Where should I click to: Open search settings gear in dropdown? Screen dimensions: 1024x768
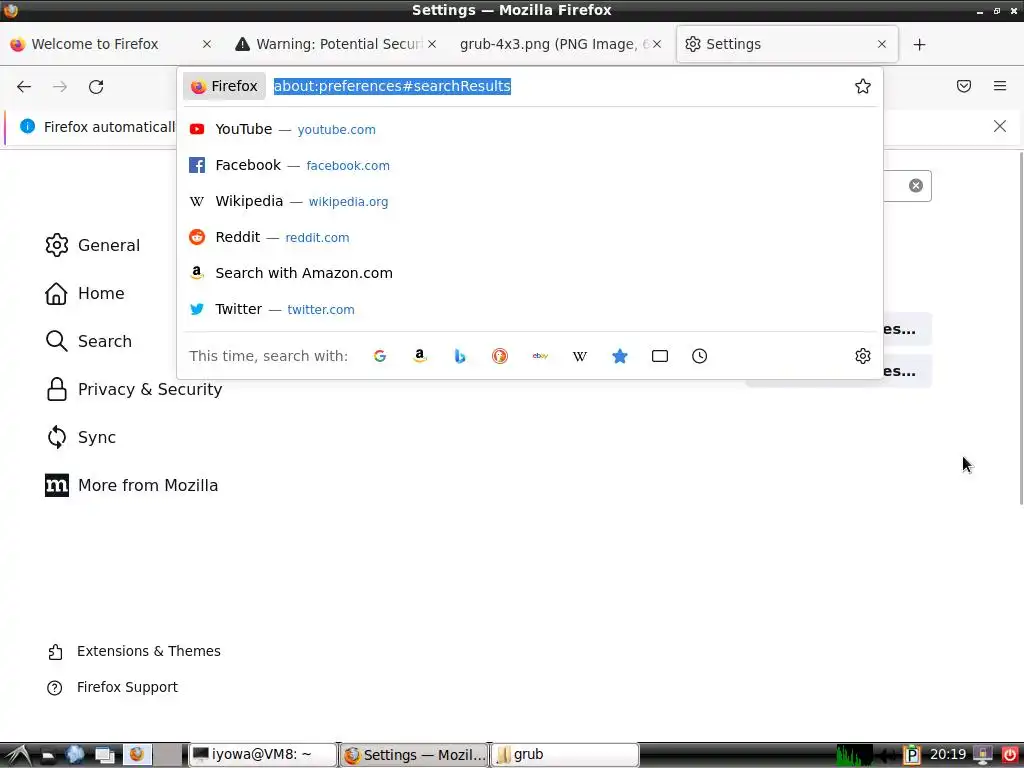click(863, 356)
